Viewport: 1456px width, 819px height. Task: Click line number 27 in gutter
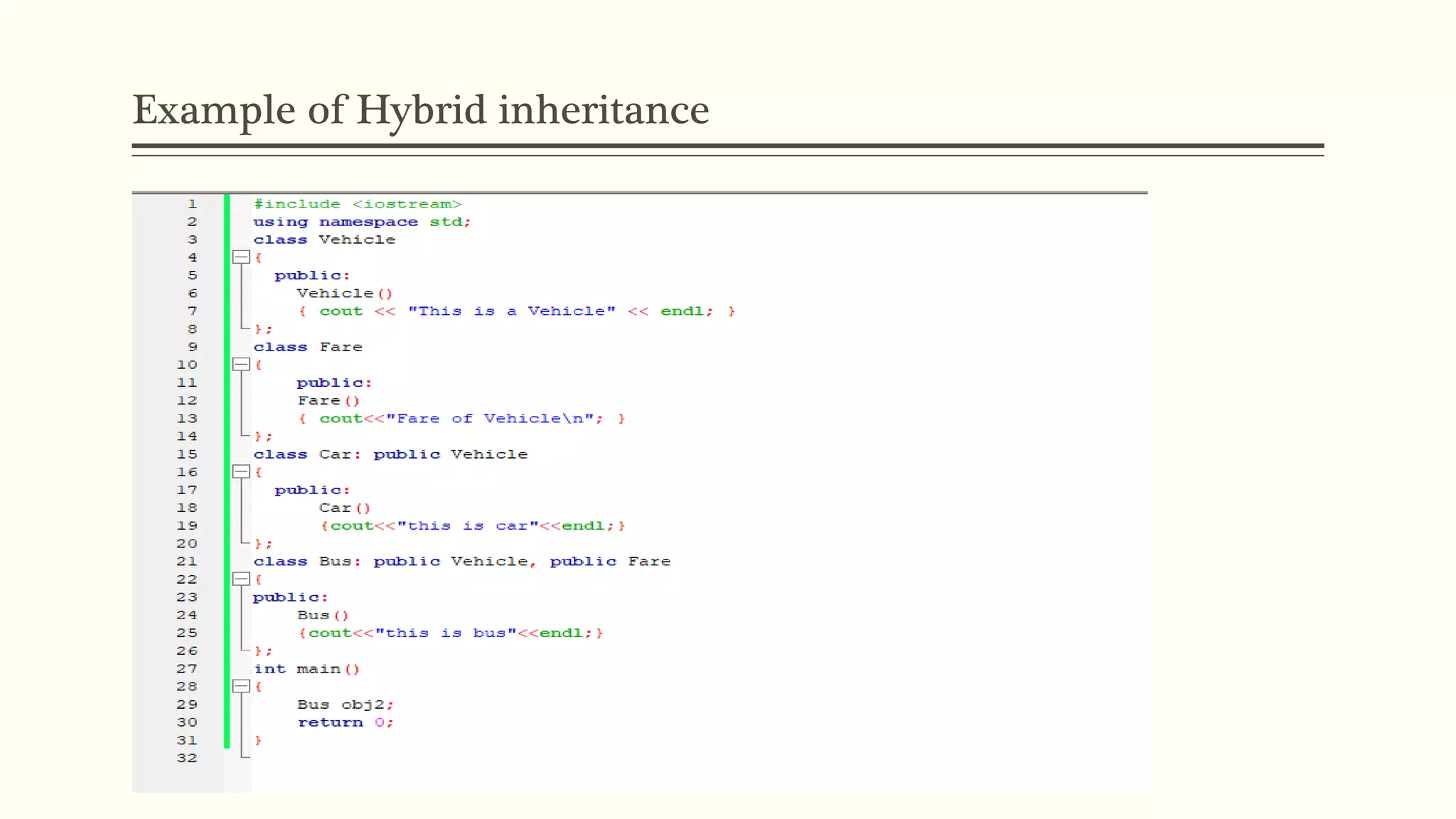tap(187, 669)
